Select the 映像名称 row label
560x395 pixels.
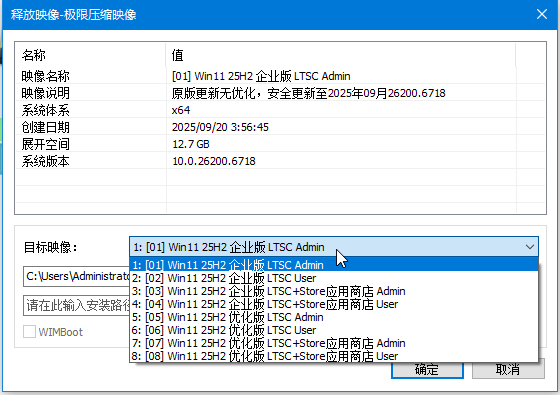45,76
